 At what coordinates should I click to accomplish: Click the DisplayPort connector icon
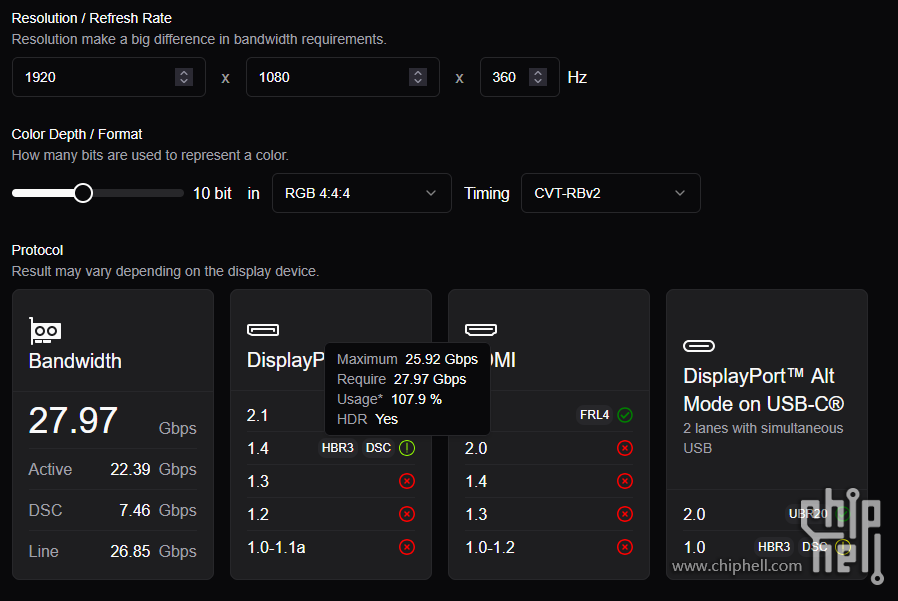(x=263, y=329)
